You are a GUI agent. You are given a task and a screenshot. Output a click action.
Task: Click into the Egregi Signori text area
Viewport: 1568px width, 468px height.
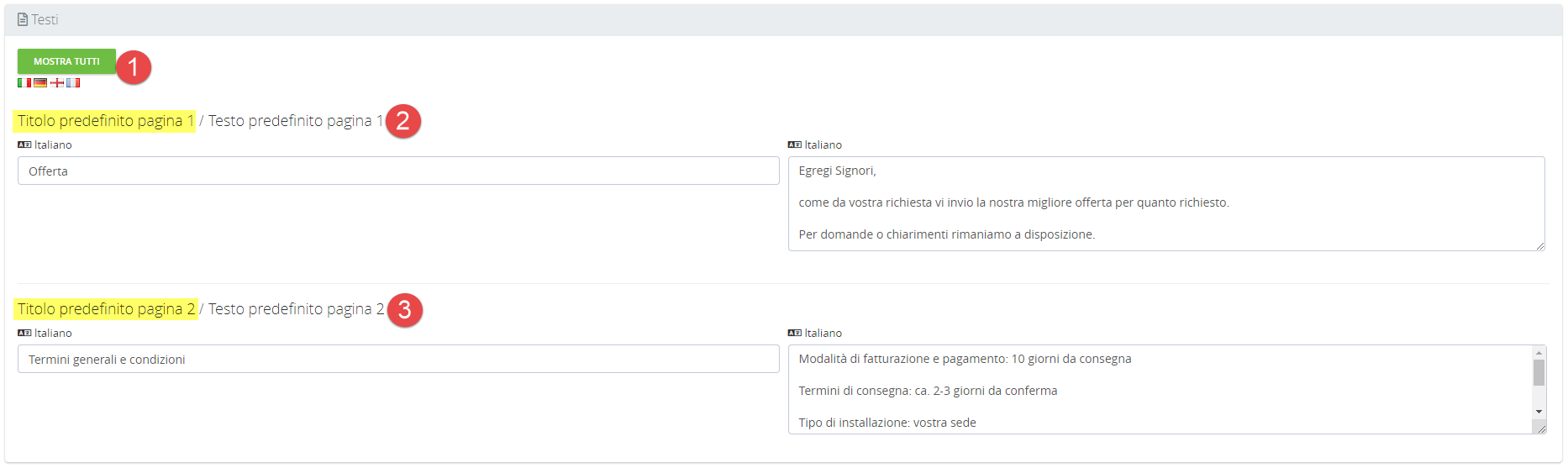coord(1165,203)
